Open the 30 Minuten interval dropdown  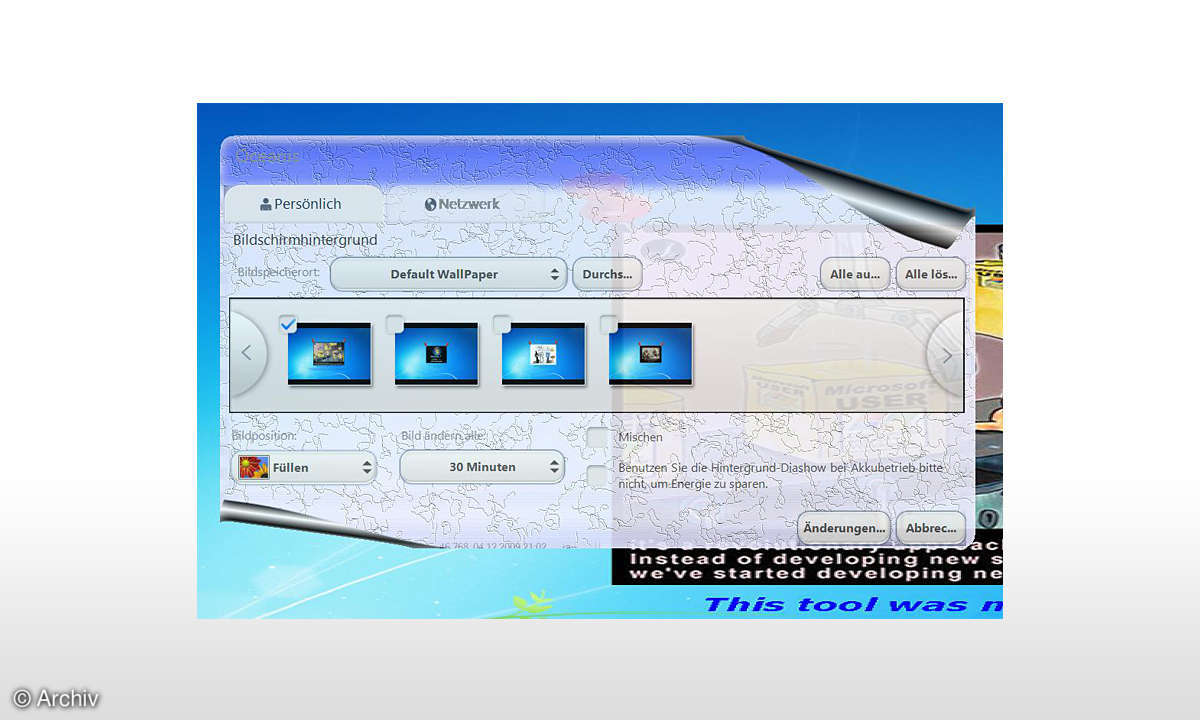click(482, 467)
